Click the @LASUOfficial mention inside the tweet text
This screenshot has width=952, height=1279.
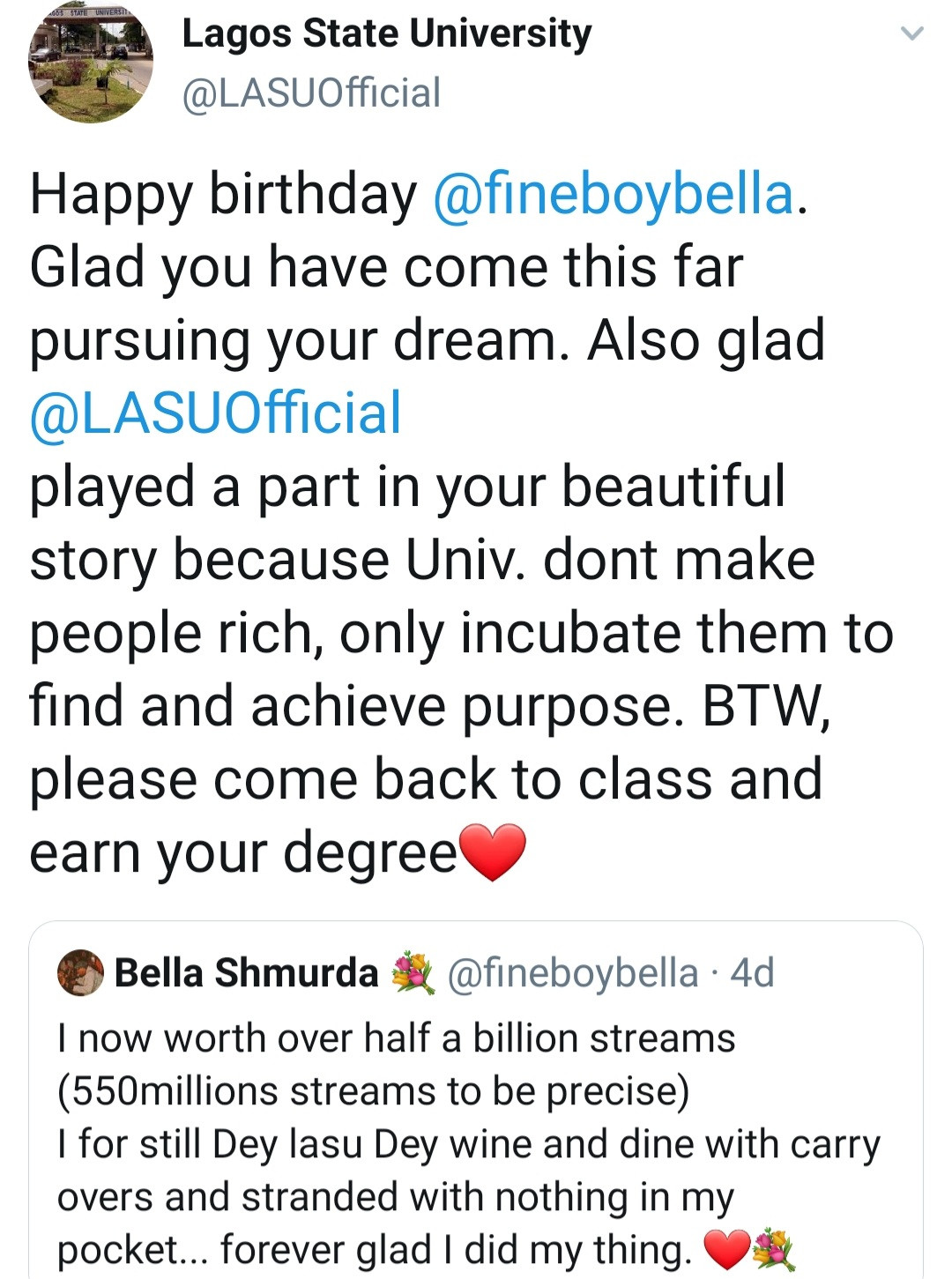[216, 413]
